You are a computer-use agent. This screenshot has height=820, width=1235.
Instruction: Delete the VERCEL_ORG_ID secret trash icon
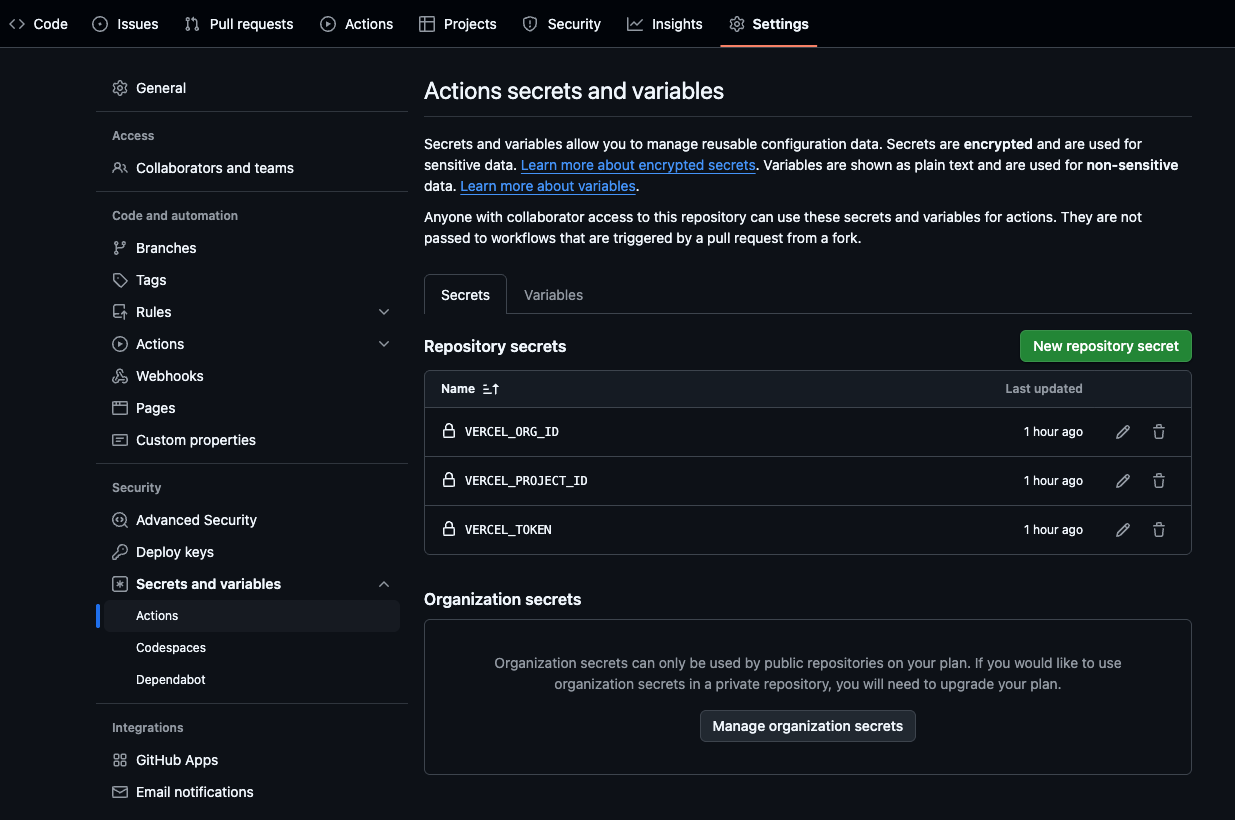[x=1159, y=432]
